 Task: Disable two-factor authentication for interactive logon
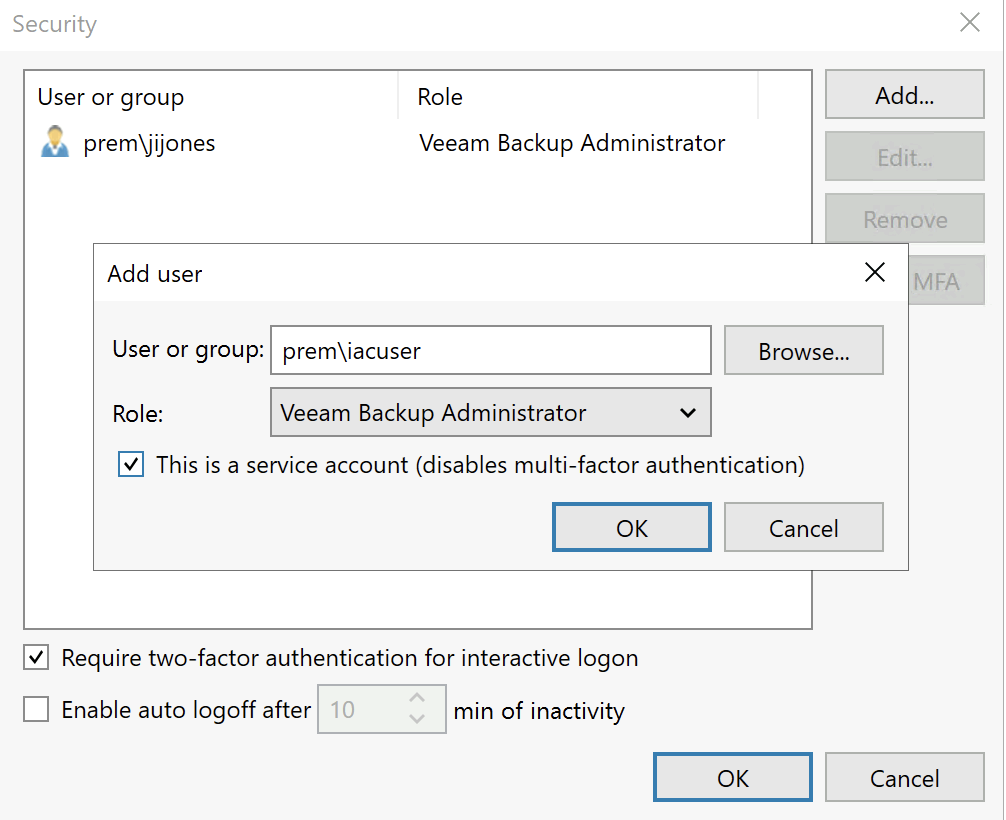pos(36,657)
